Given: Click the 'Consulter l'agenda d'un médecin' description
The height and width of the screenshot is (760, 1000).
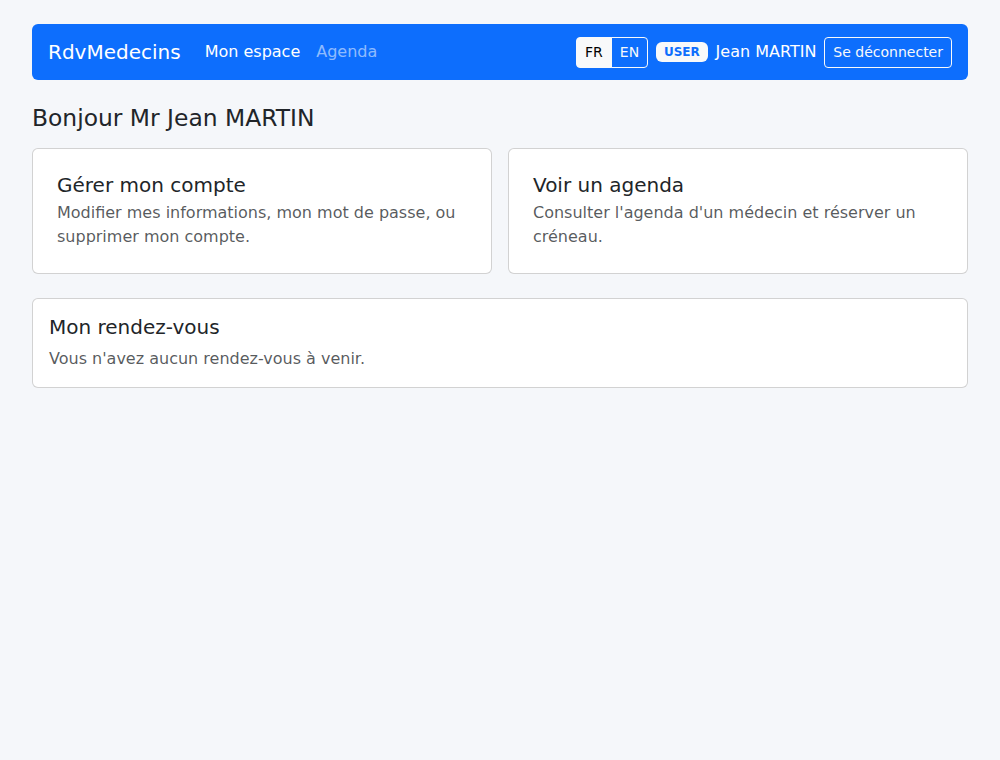Looking at the screenshot, I should (x=724, y=224).
